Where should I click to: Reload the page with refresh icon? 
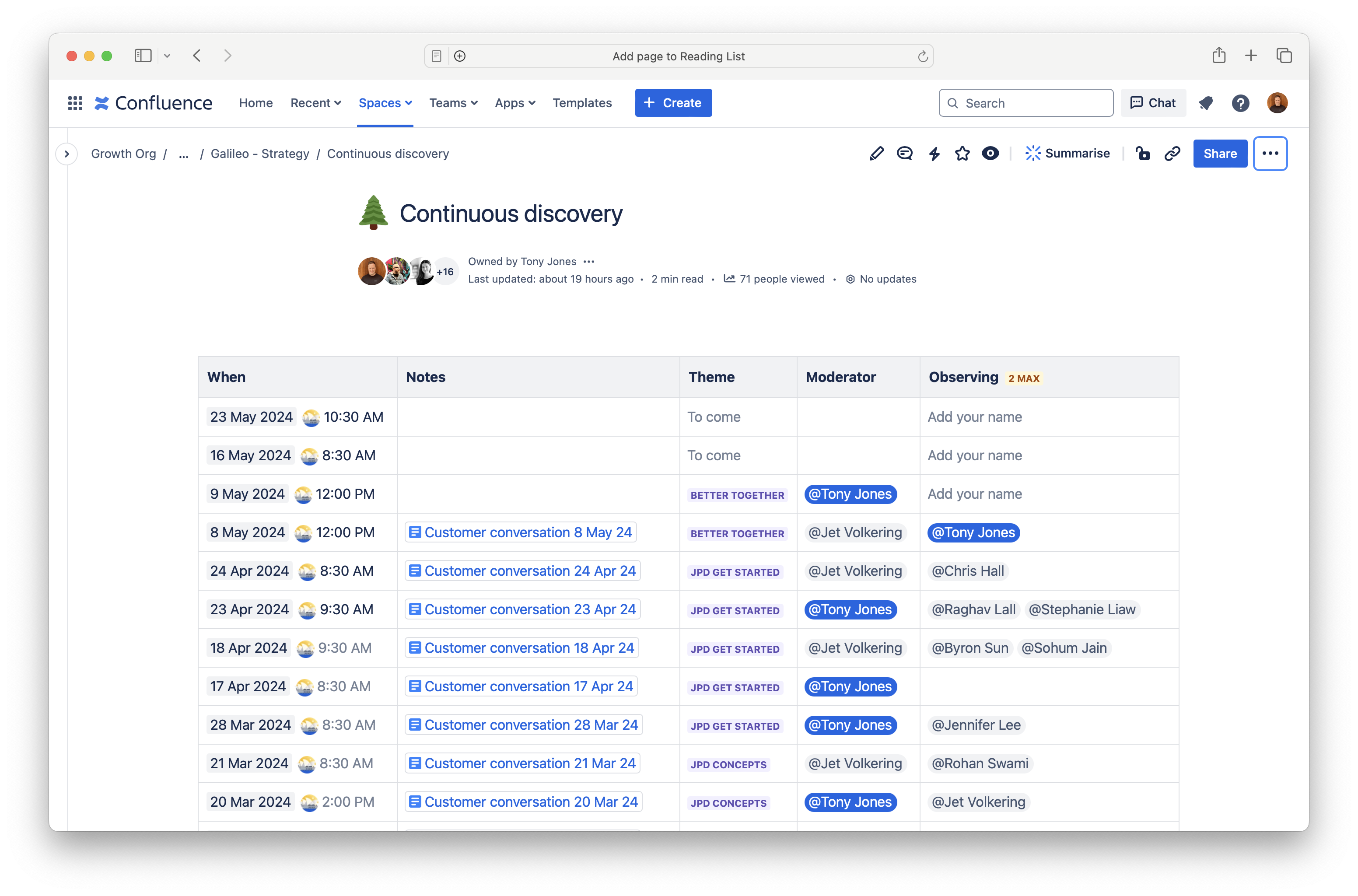point(922,56)
